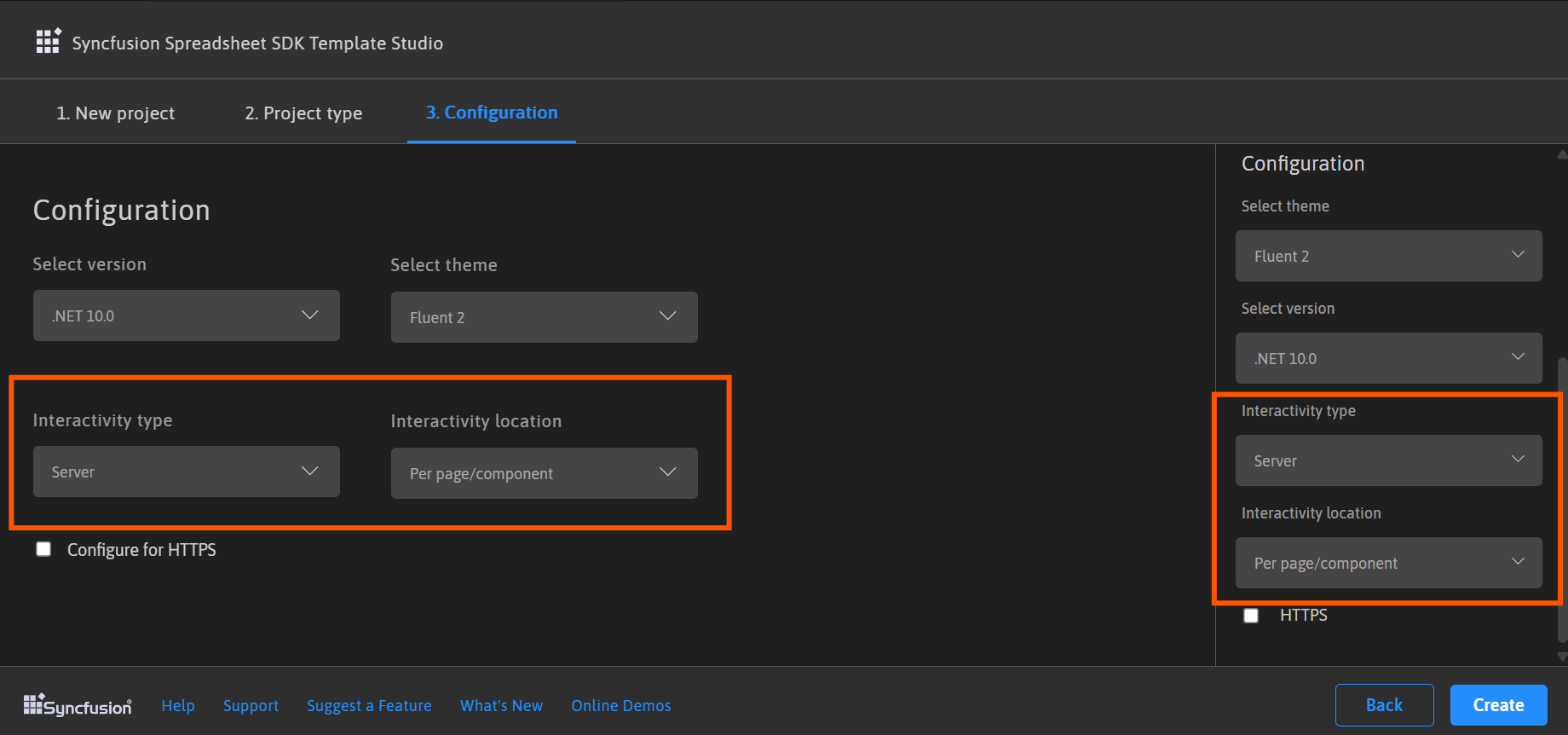Open the side panel Fluent 2 theme dropdown
Screen dimensions: 1568x735
coord(1389,256)
